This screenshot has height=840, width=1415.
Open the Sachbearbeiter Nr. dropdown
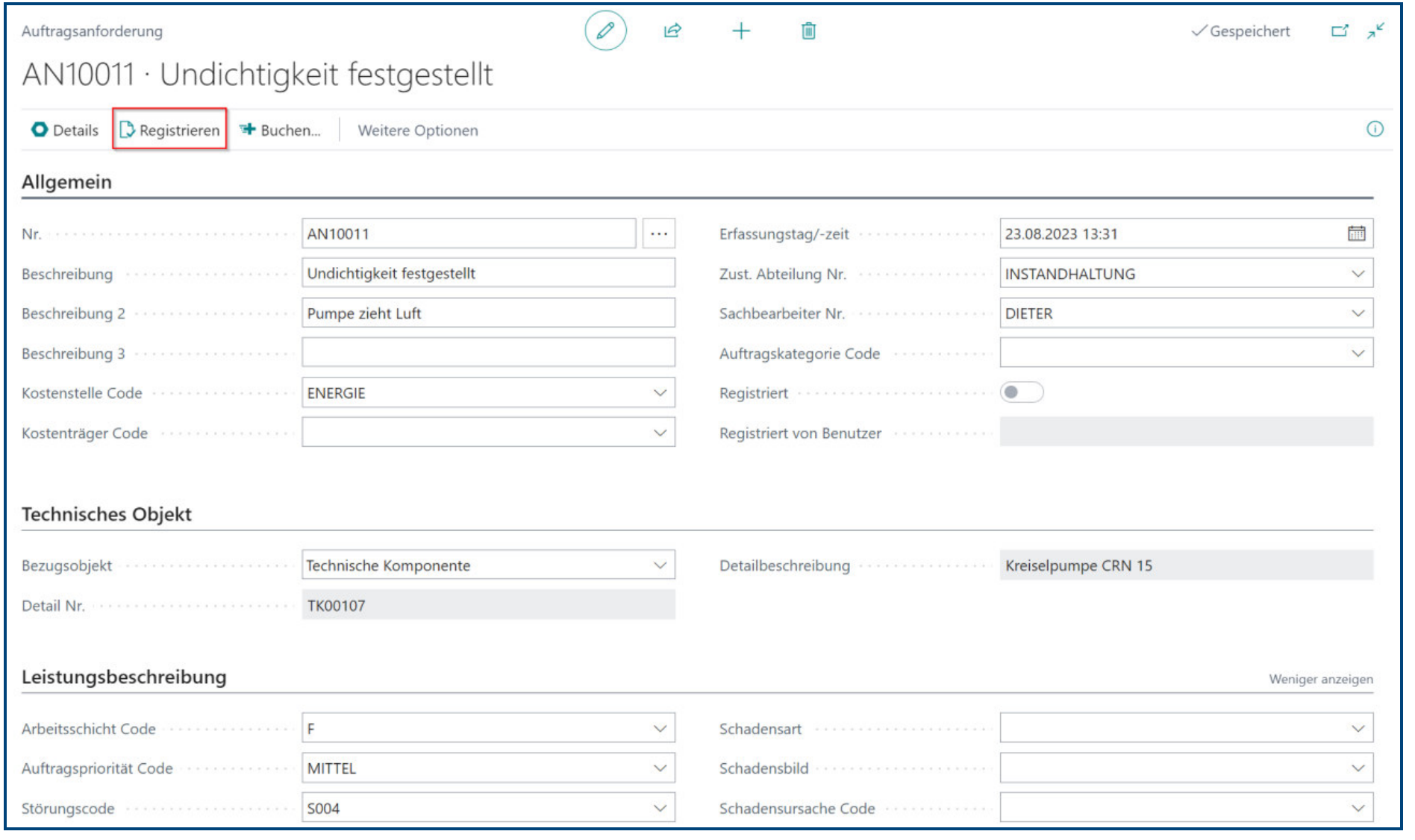click(1358, 313)
